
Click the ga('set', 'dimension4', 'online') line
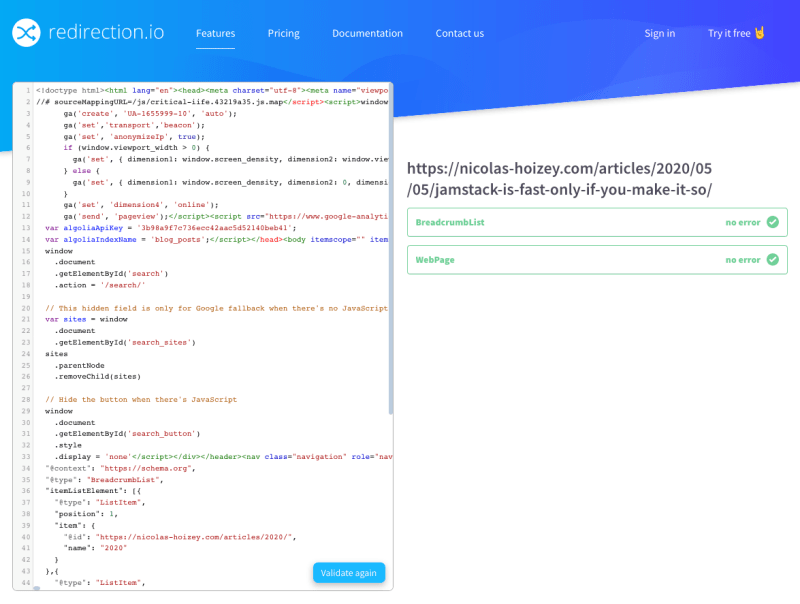coord(141,205)
